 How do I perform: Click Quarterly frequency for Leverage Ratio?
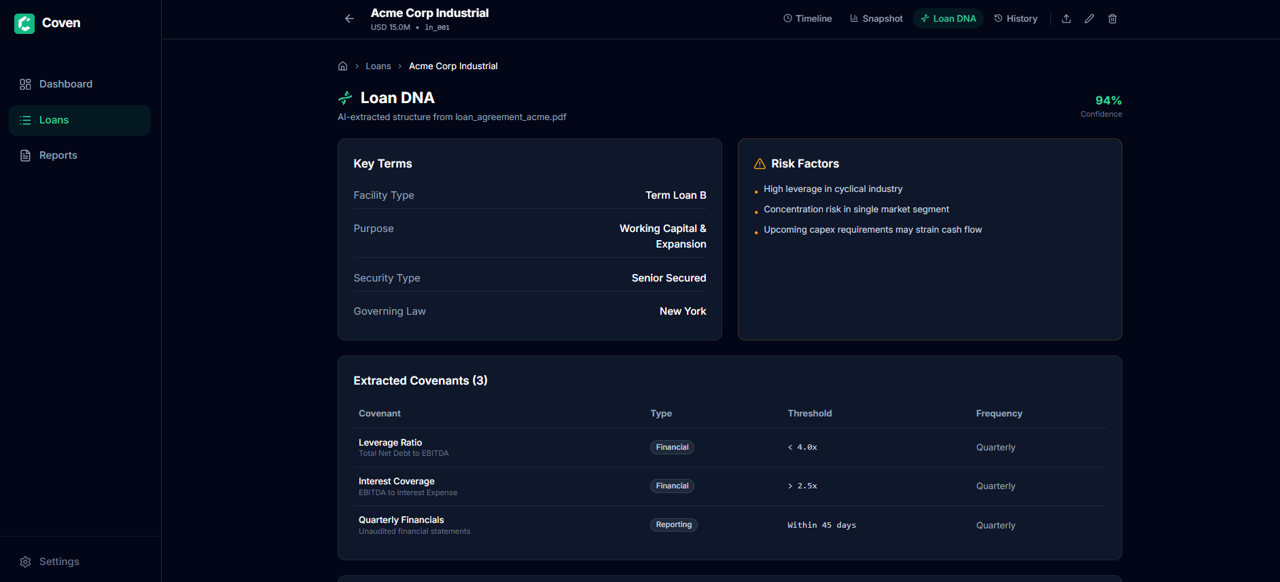tap(996, 448)
